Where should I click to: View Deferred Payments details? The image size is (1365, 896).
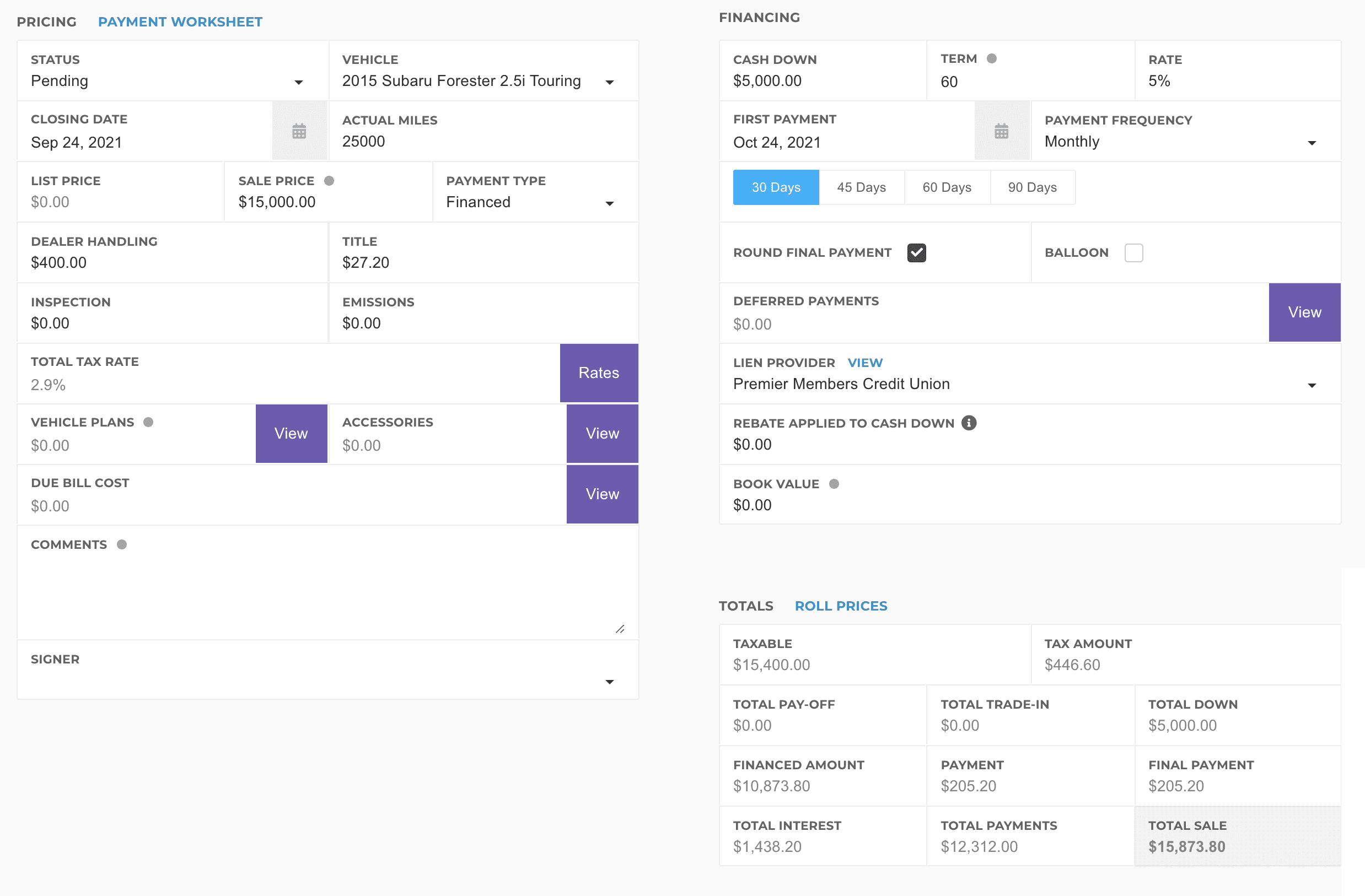click(x=1304, y=312)
